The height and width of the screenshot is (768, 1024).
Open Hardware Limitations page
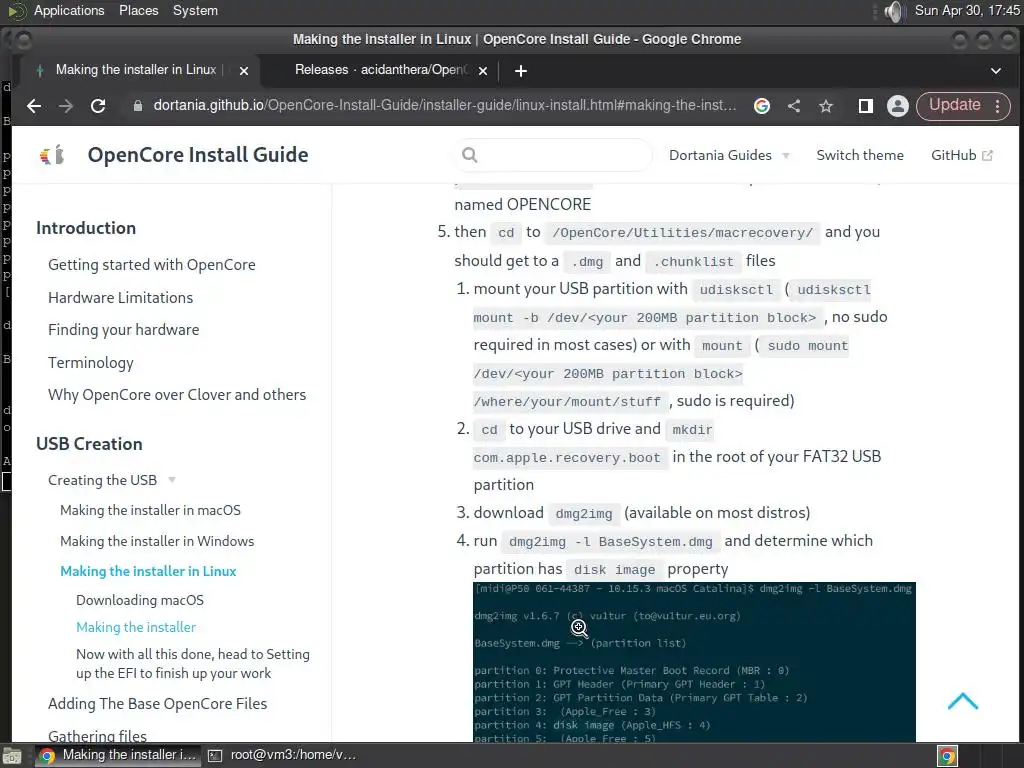click(121, 298)
